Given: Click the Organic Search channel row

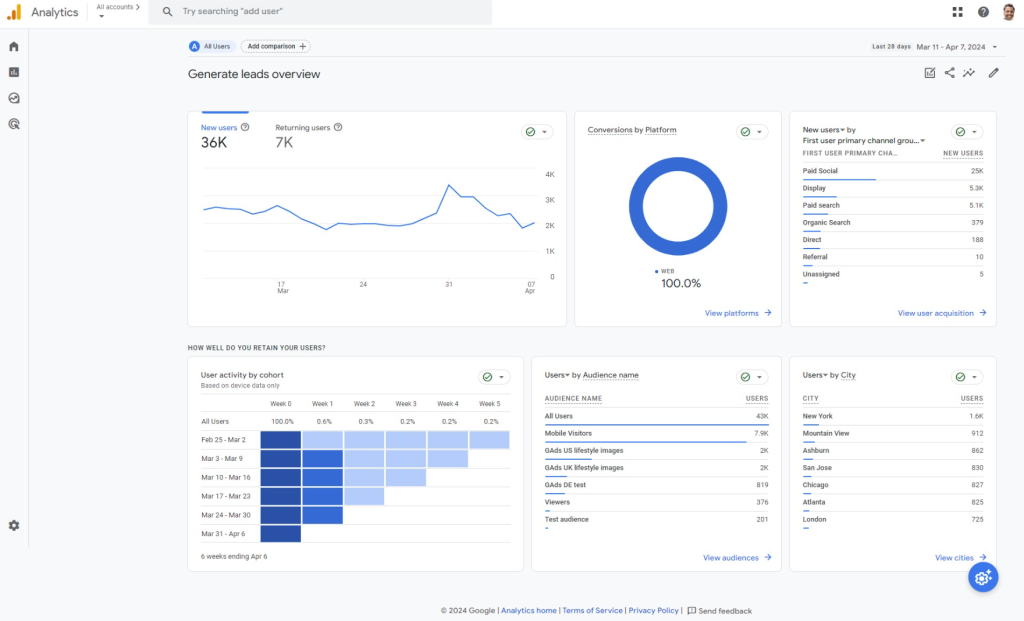Looking at the screenshot, I should (892, 223).
